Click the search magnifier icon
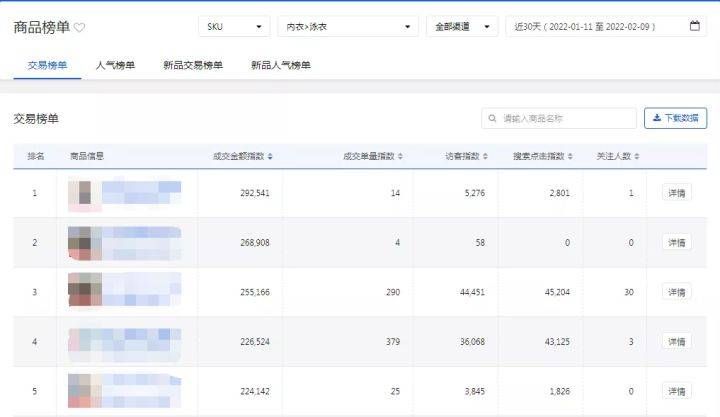 (x=494, y=119)
